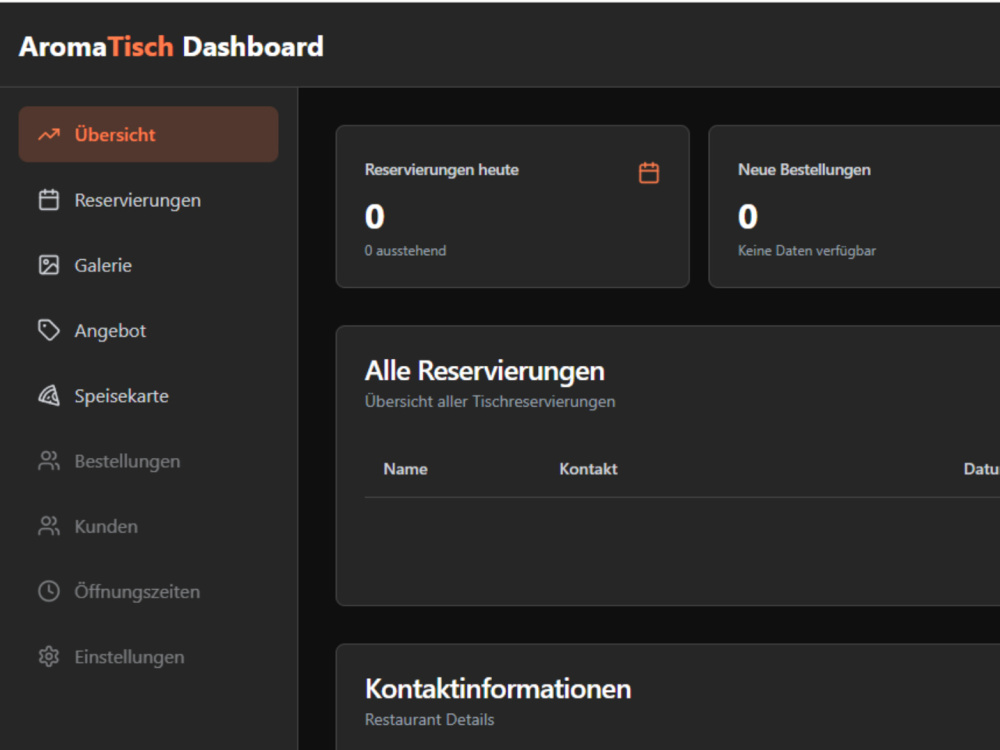This screenshot has height=750, width=1000.
Task: Click the Alle Reservierungen heading
Action: click(x=484, y=371)
